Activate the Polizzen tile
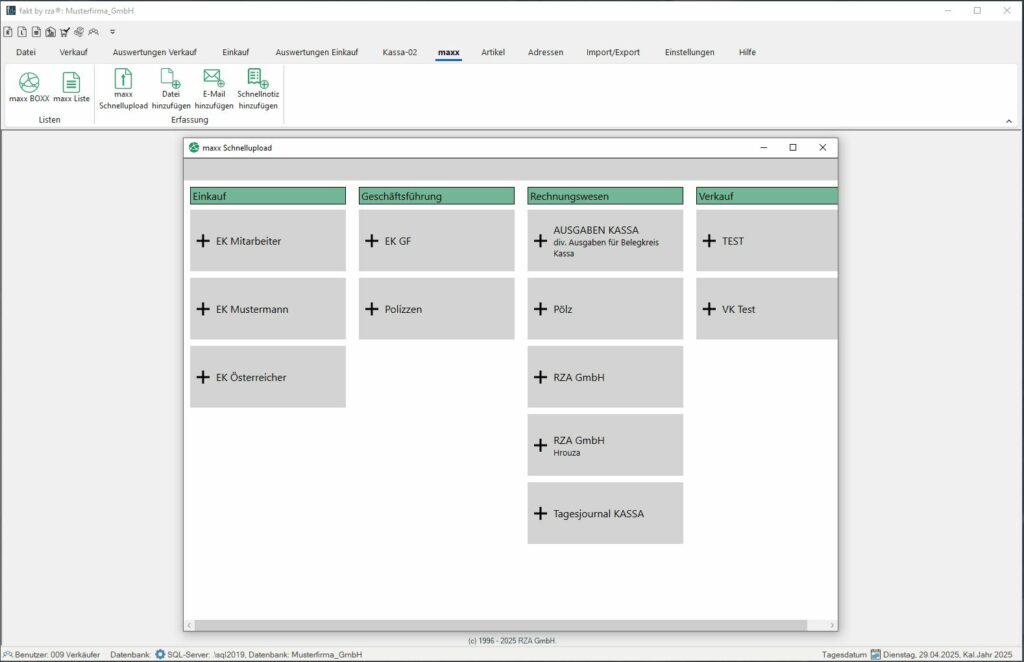The height and width of the screenshot is (662, 1024). point(436,308)
